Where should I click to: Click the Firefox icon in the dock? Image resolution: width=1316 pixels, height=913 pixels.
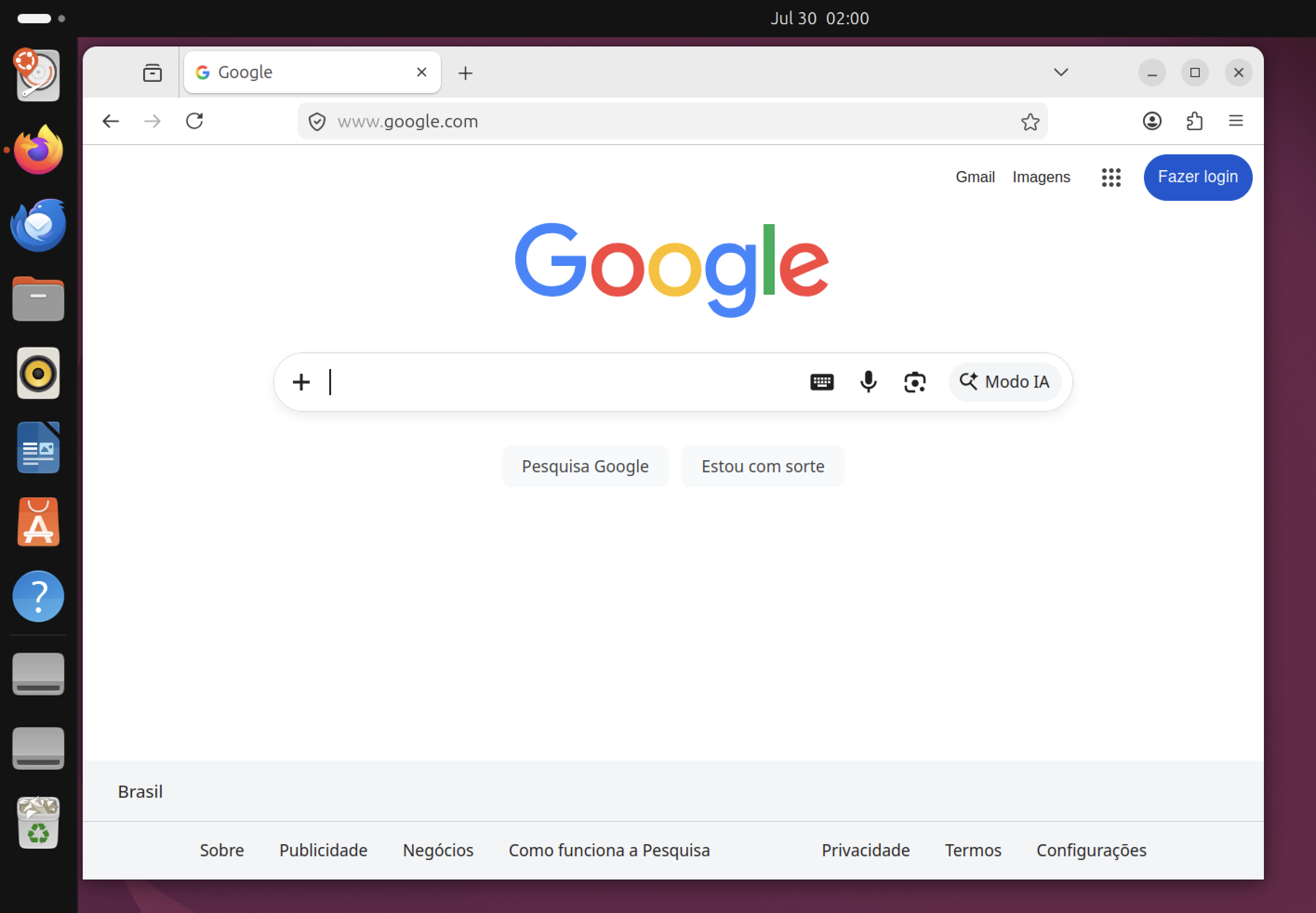click(38, 150)
